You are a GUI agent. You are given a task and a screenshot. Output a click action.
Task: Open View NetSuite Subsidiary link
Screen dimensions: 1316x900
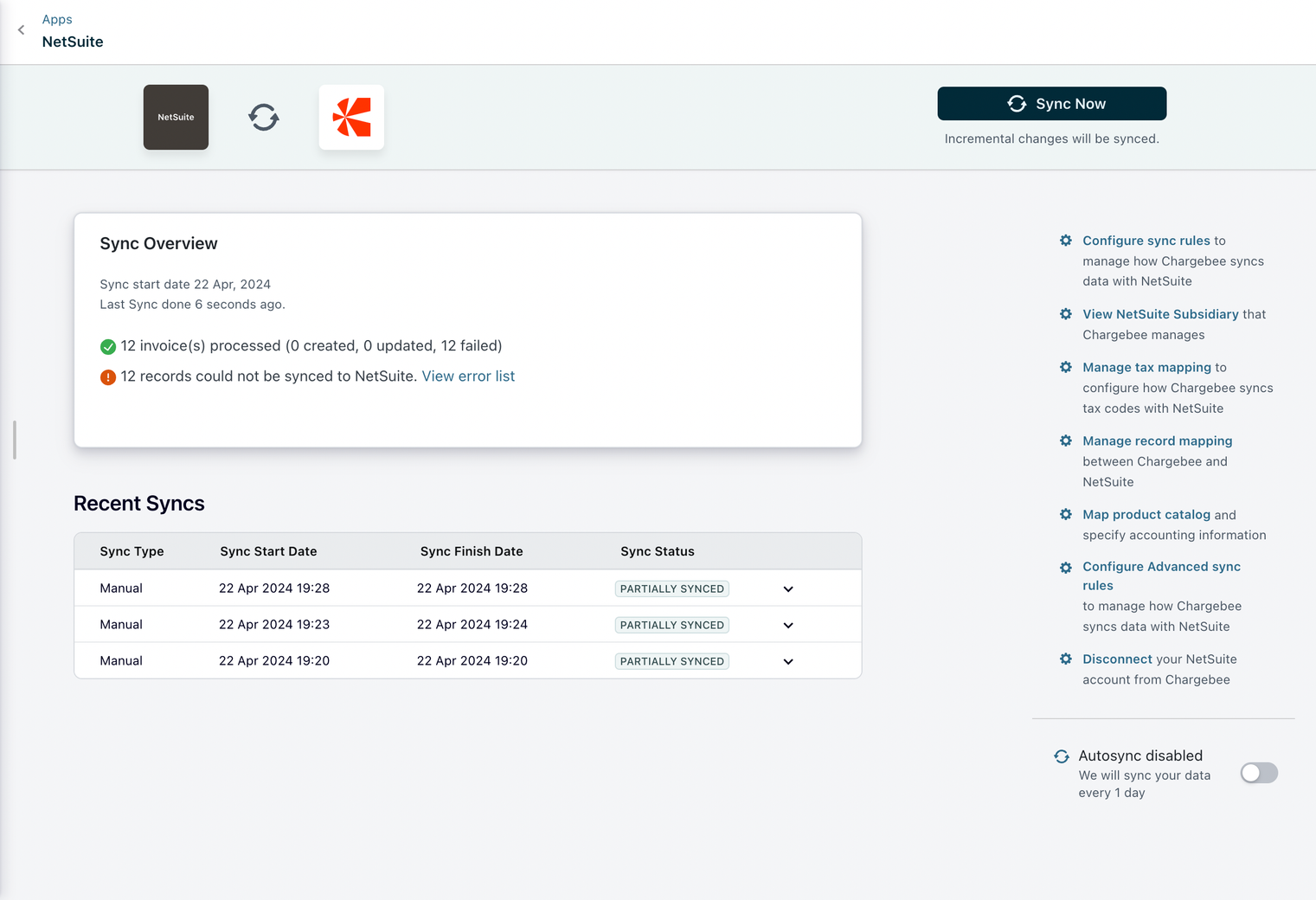1160,314
